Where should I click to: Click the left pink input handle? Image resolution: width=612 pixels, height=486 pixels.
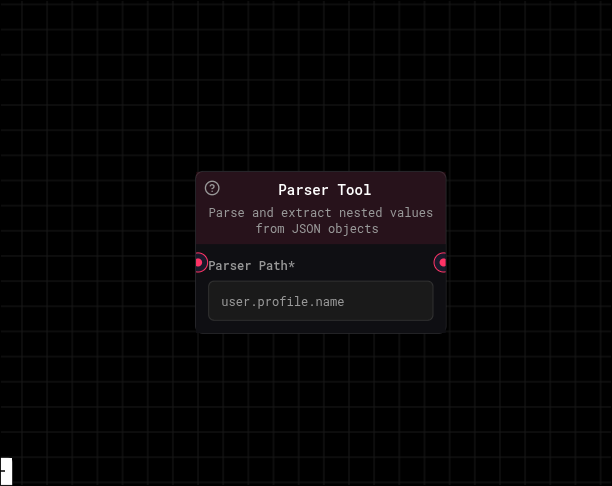[x=199, y=263]
